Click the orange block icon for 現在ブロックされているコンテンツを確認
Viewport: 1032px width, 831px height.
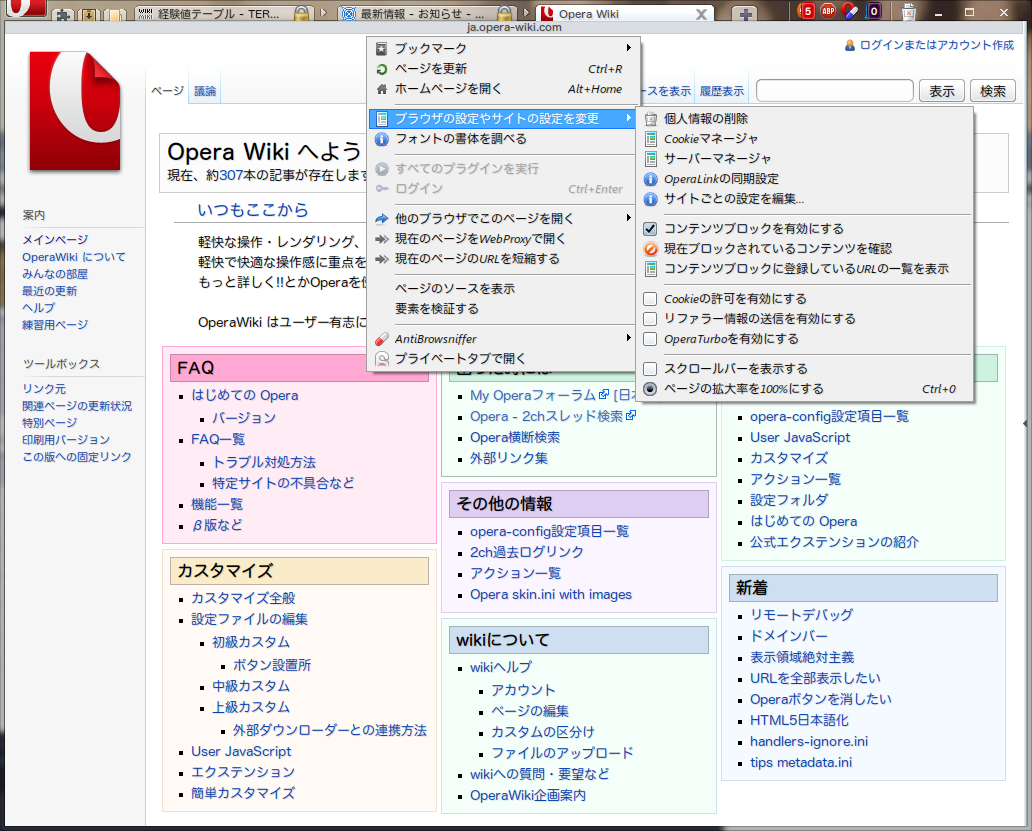[x=650, y=249]
